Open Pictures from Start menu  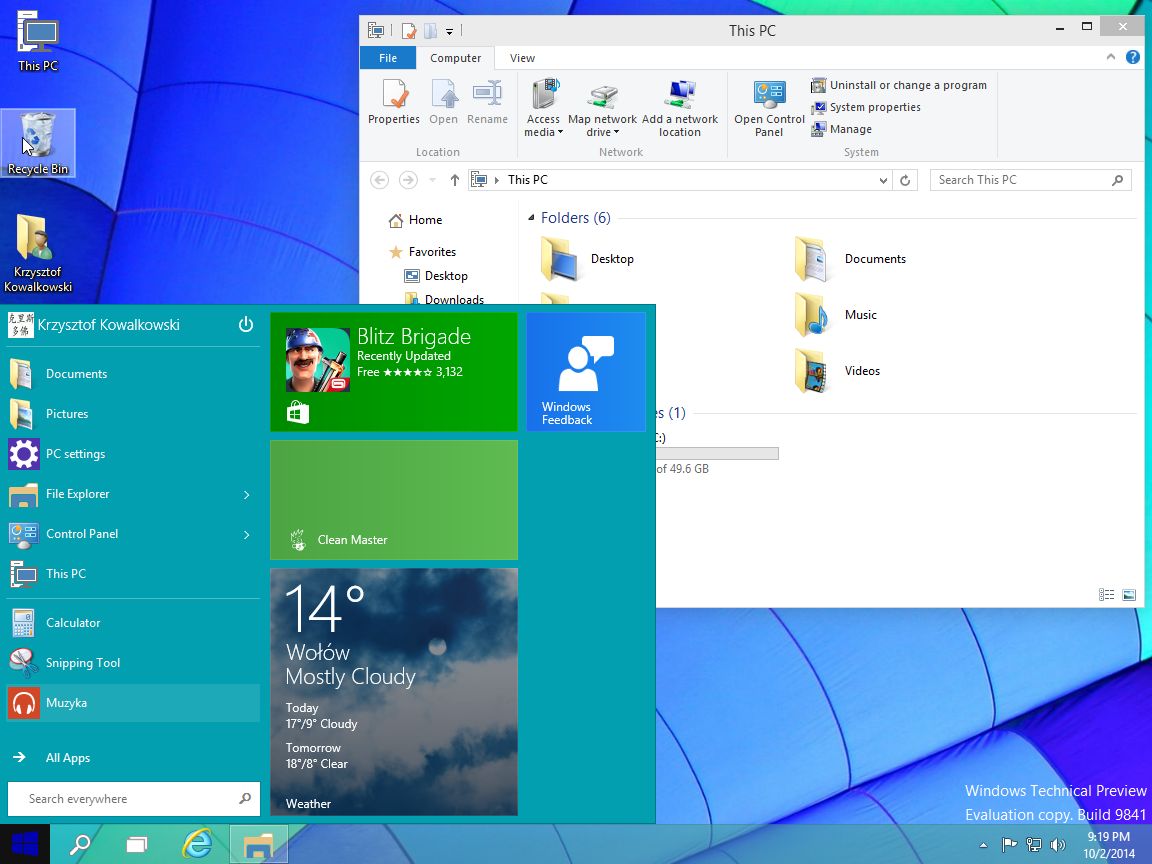click(133, 414)
